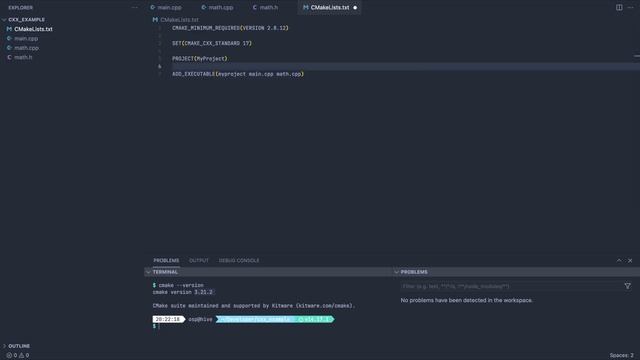Select the OUTPUT panel tab
640x360 pixels.
(x=199, y=260)
